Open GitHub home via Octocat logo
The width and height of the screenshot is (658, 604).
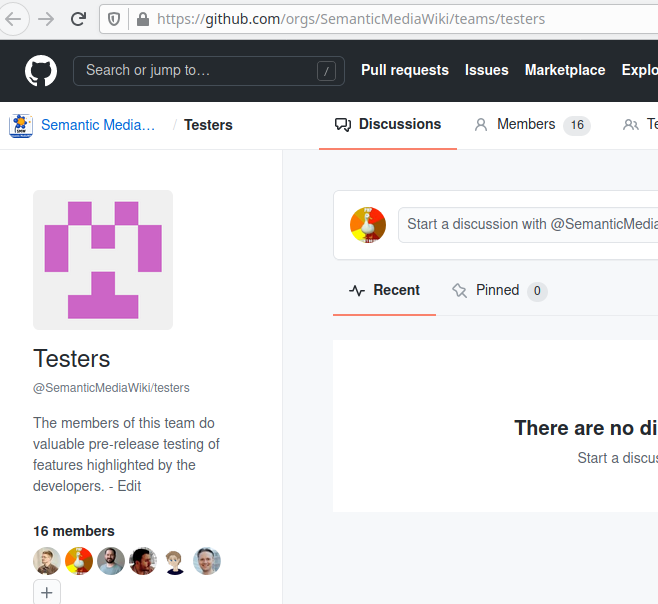point(41,71)
